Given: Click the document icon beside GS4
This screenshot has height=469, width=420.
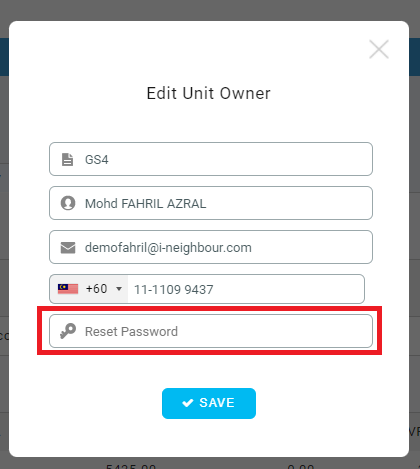Looking at the screenshot, I should point(68,160).
